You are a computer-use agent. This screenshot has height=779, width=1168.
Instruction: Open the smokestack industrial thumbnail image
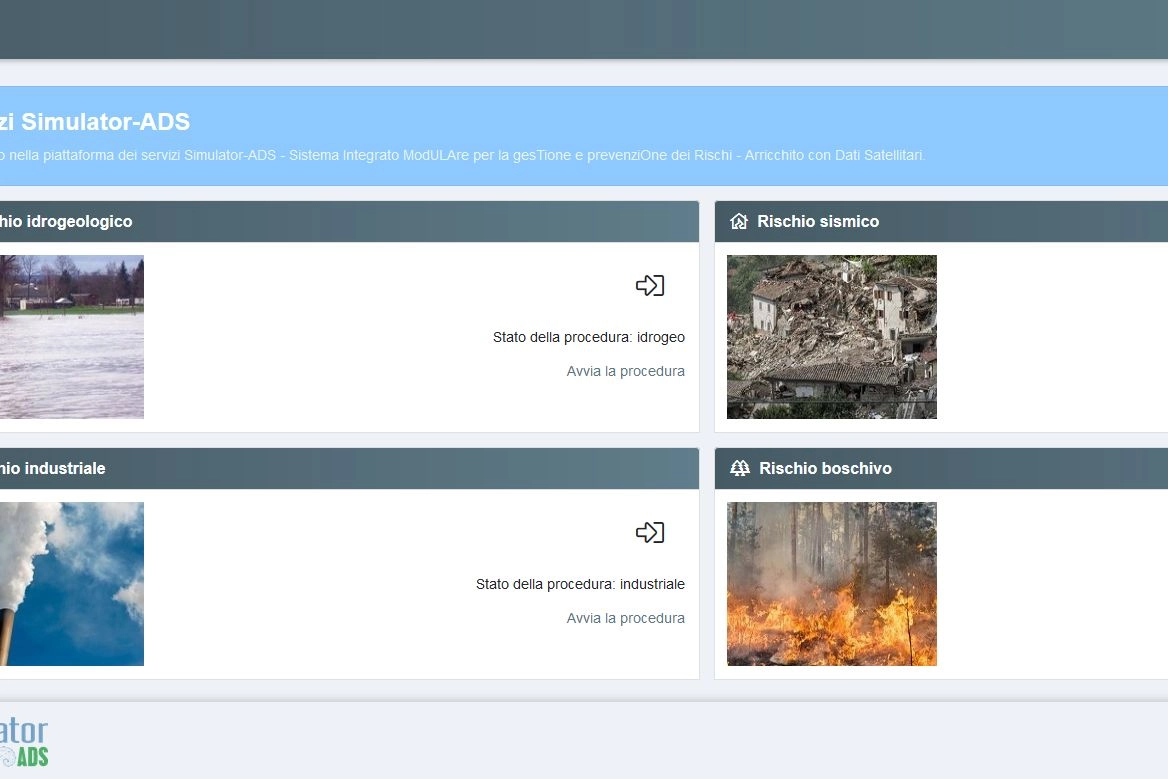click(x=72, y=584)
